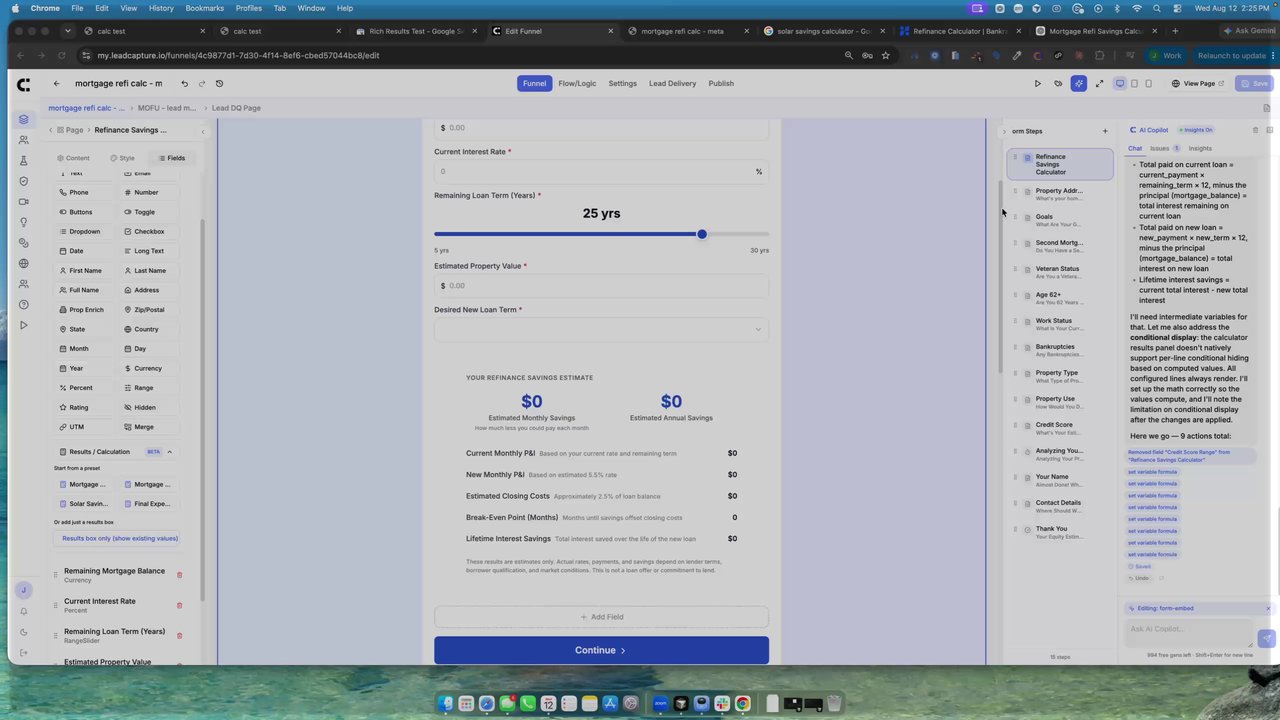The width and height of the screenshot is (1280, 720).
Task: Click the Add Field button
Action: (601, 617)
